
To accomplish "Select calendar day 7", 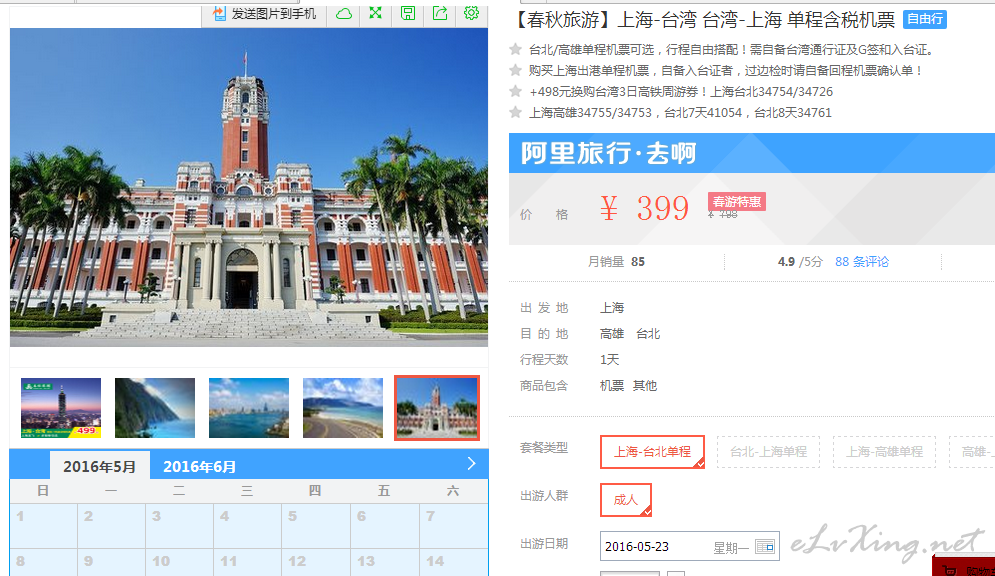I will tap(453, 526).
